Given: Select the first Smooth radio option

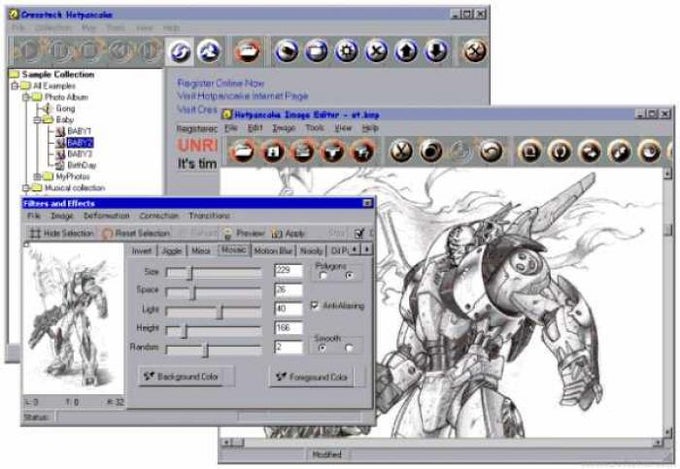Looking at the screenshot, I should (x=322, y=348).
